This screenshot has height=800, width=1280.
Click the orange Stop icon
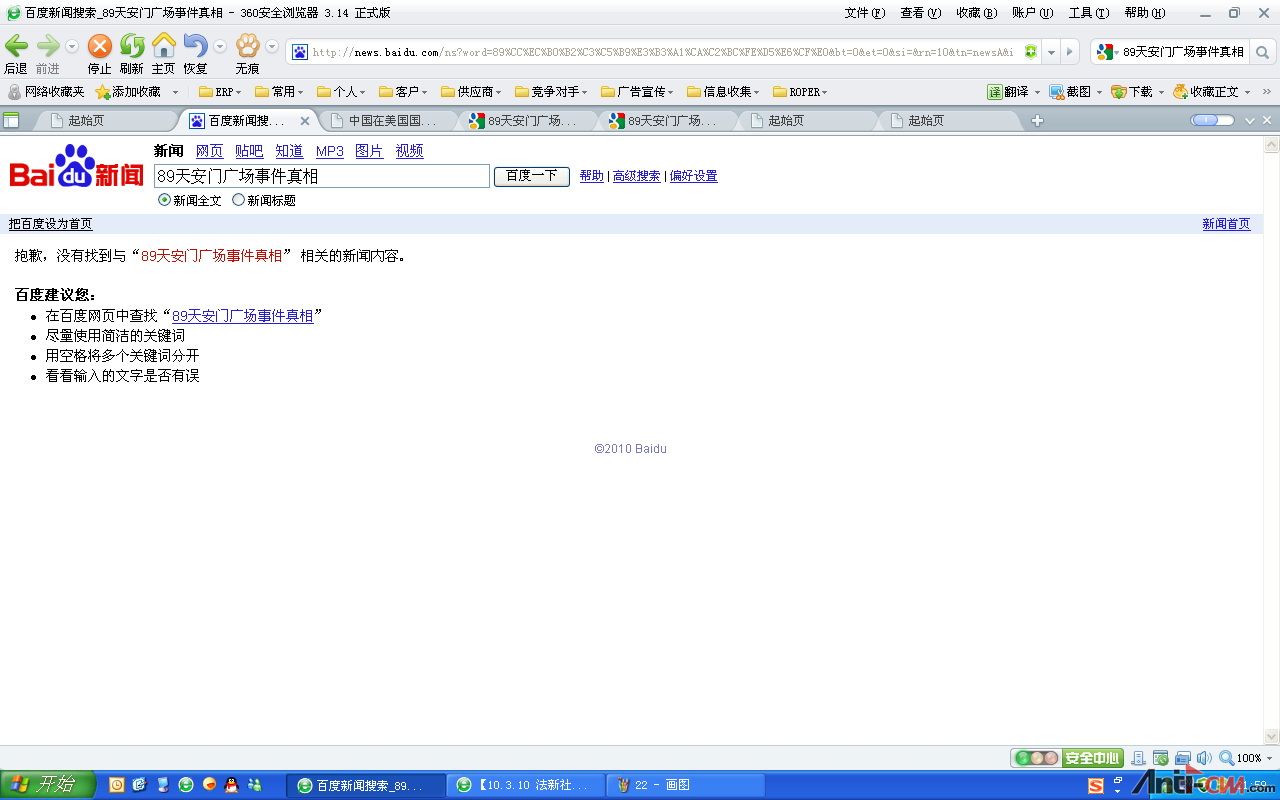[99, 46]
